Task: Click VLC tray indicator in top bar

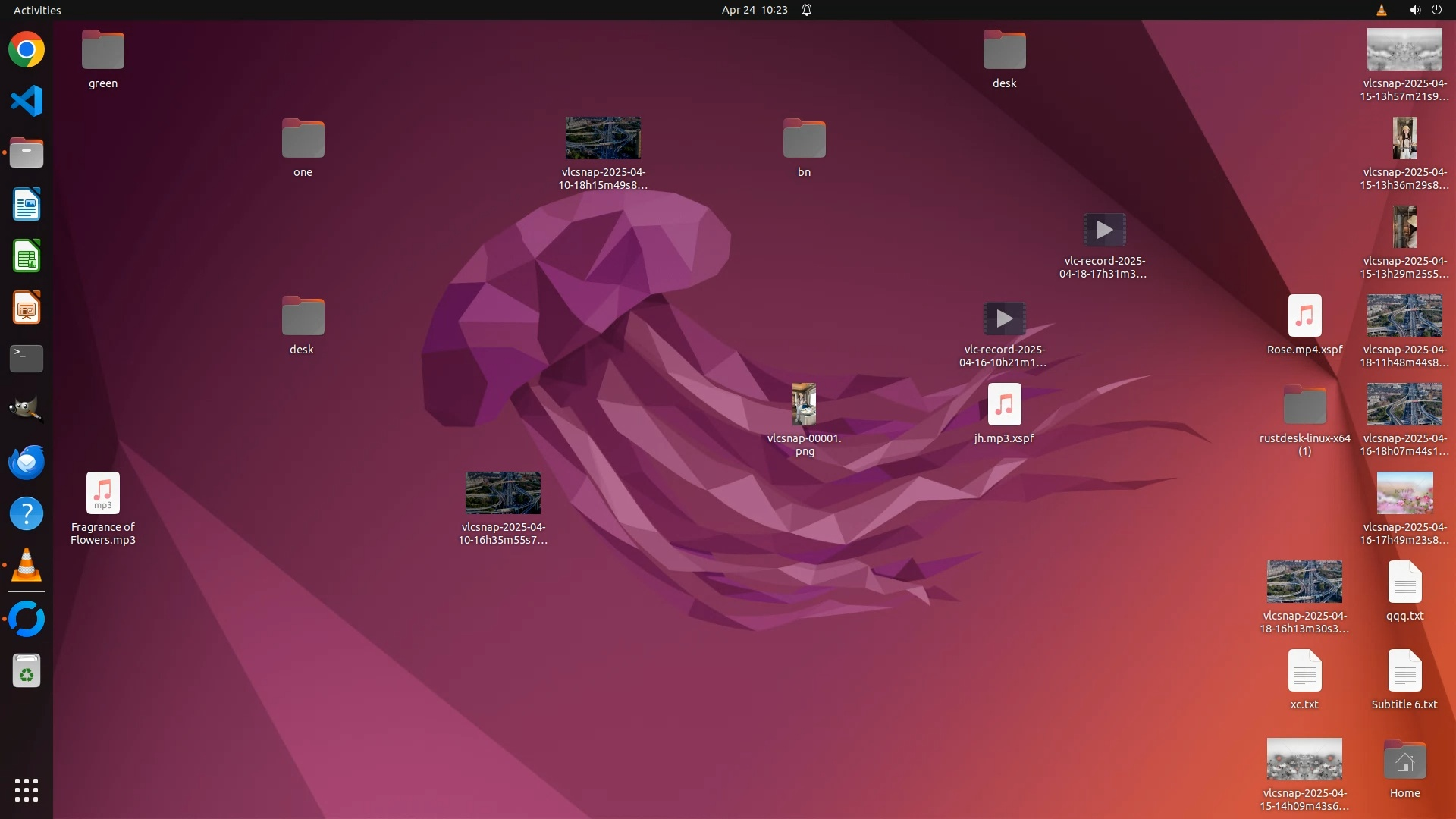Action: click(1381, 10)
